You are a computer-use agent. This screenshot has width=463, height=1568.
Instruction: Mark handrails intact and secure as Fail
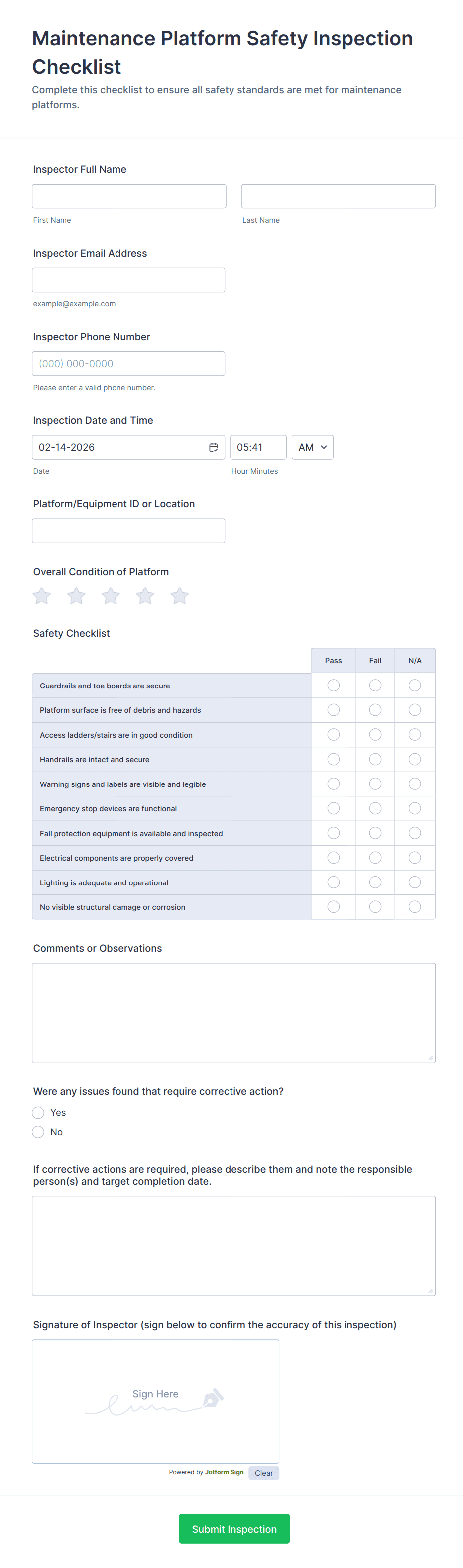pyautogui.click(x=375, y=759)
